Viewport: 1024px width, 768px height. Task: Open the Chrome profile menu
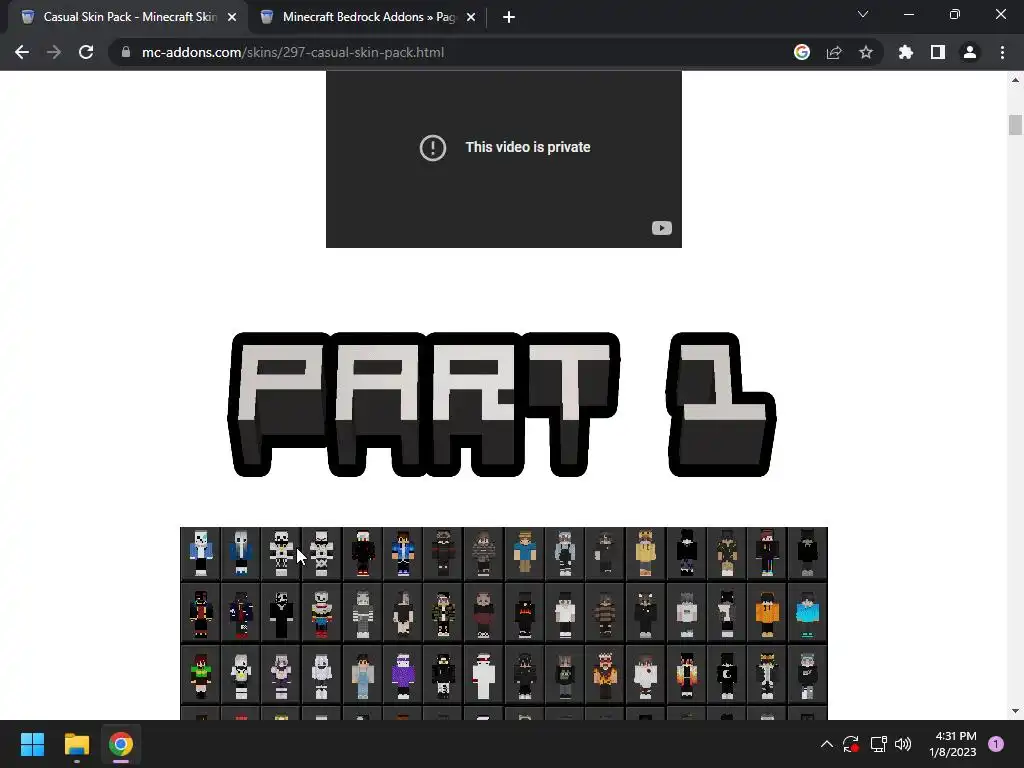pos(970,52)
